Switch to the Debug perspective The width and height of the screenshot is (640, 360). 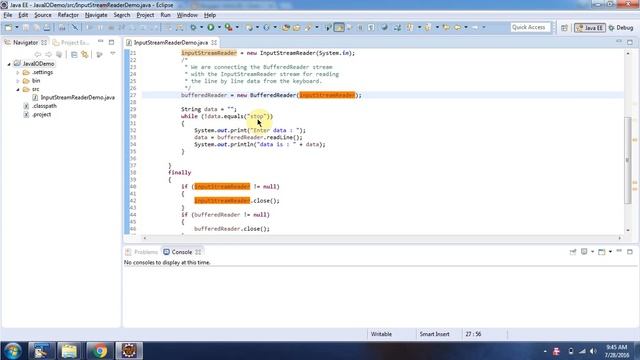pos(621,28)
